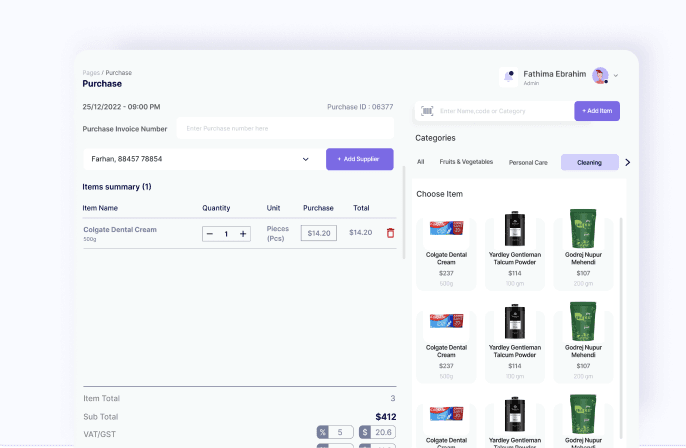Viewport: 686px width, 448px height.
Task: Click the $14.20 row total value
Action: pyautogui.click(x=360, y=232)
